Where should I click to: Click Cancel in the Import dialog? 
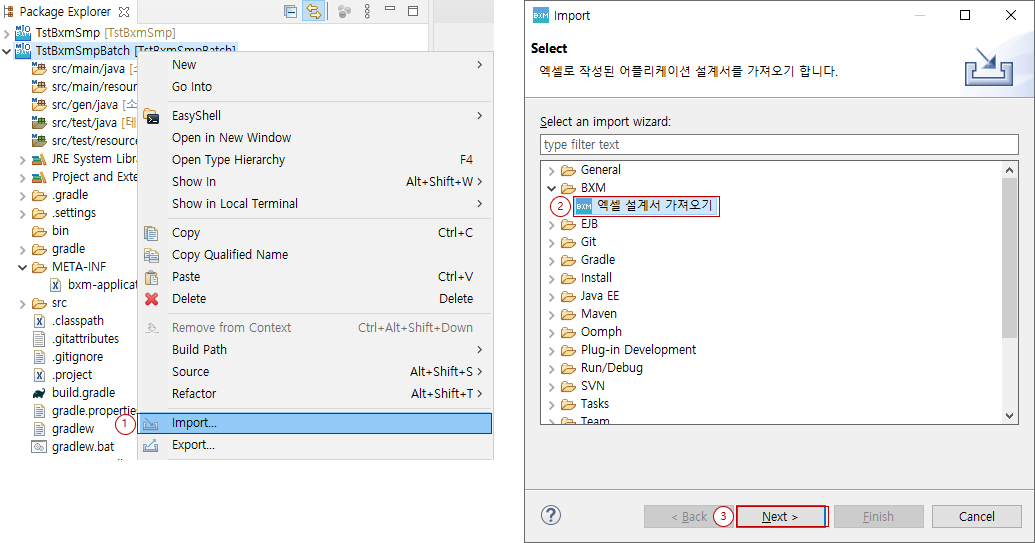[976, 517]
